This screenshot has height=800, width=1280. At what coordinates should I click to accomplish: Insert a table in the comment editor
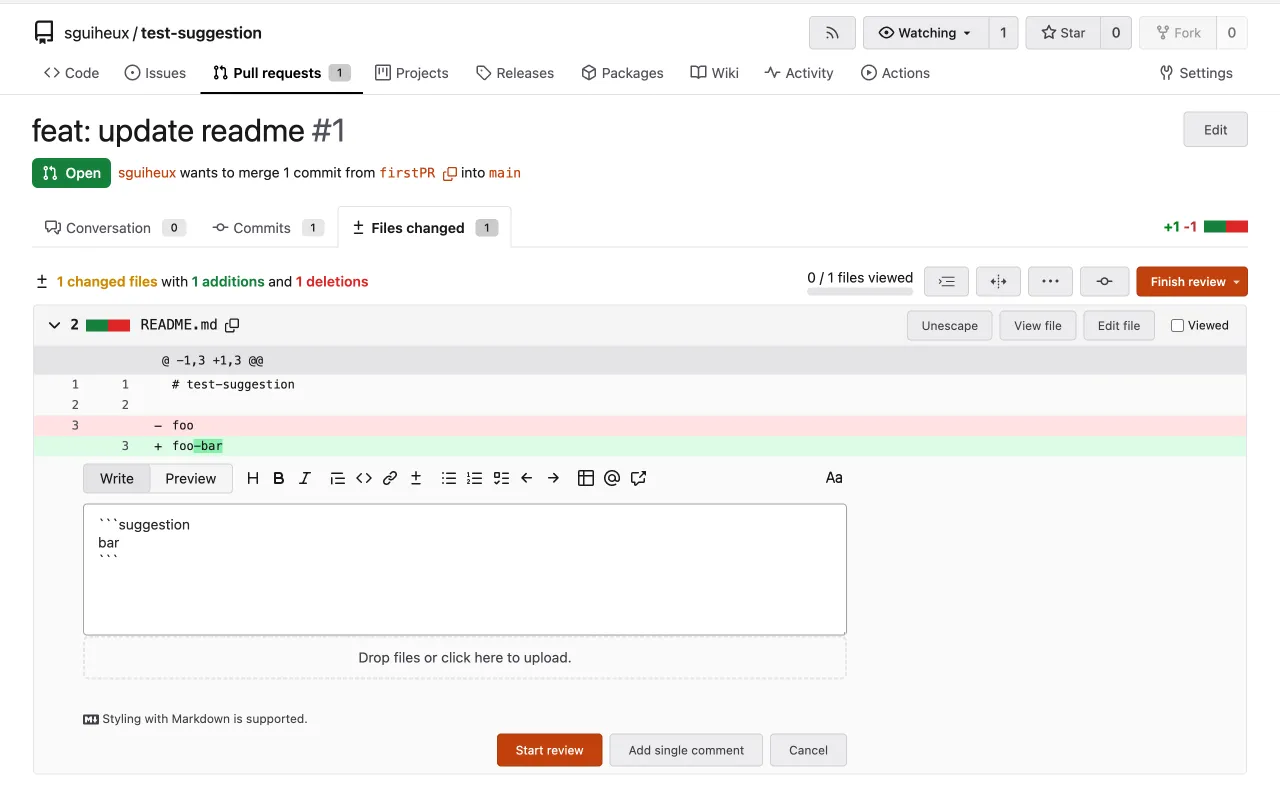click(586, 478)
